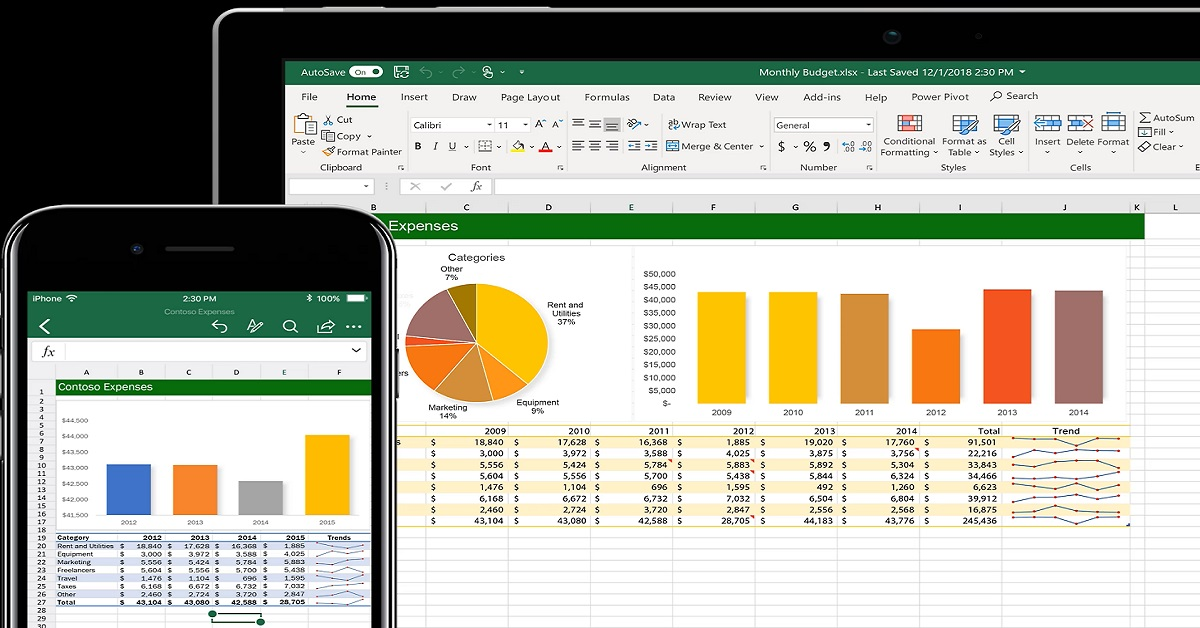The width and height of the screenshot is (1200, 628).
Task: Expand the phone's formula bar chevron
Action: click(356, 351)
